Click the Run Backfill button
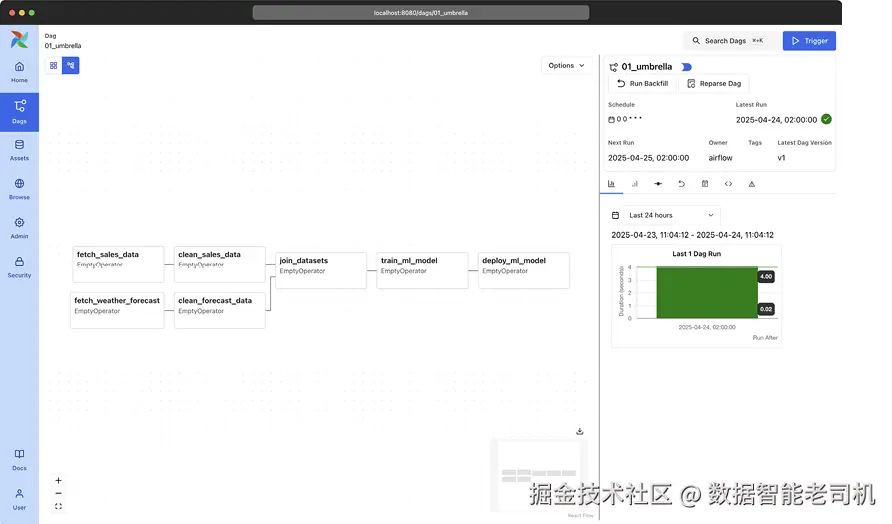Viewport: 892px width, 524px height. 642,84
